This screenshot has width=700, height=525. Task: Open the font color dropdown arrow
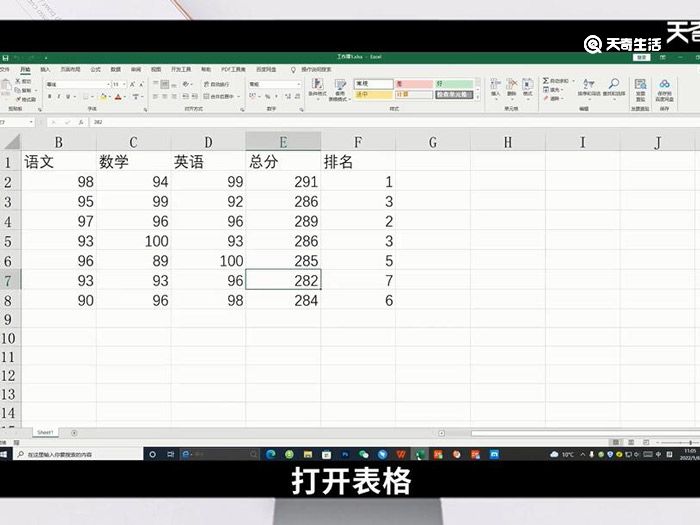pyautogui.click(x=125, y=97)
